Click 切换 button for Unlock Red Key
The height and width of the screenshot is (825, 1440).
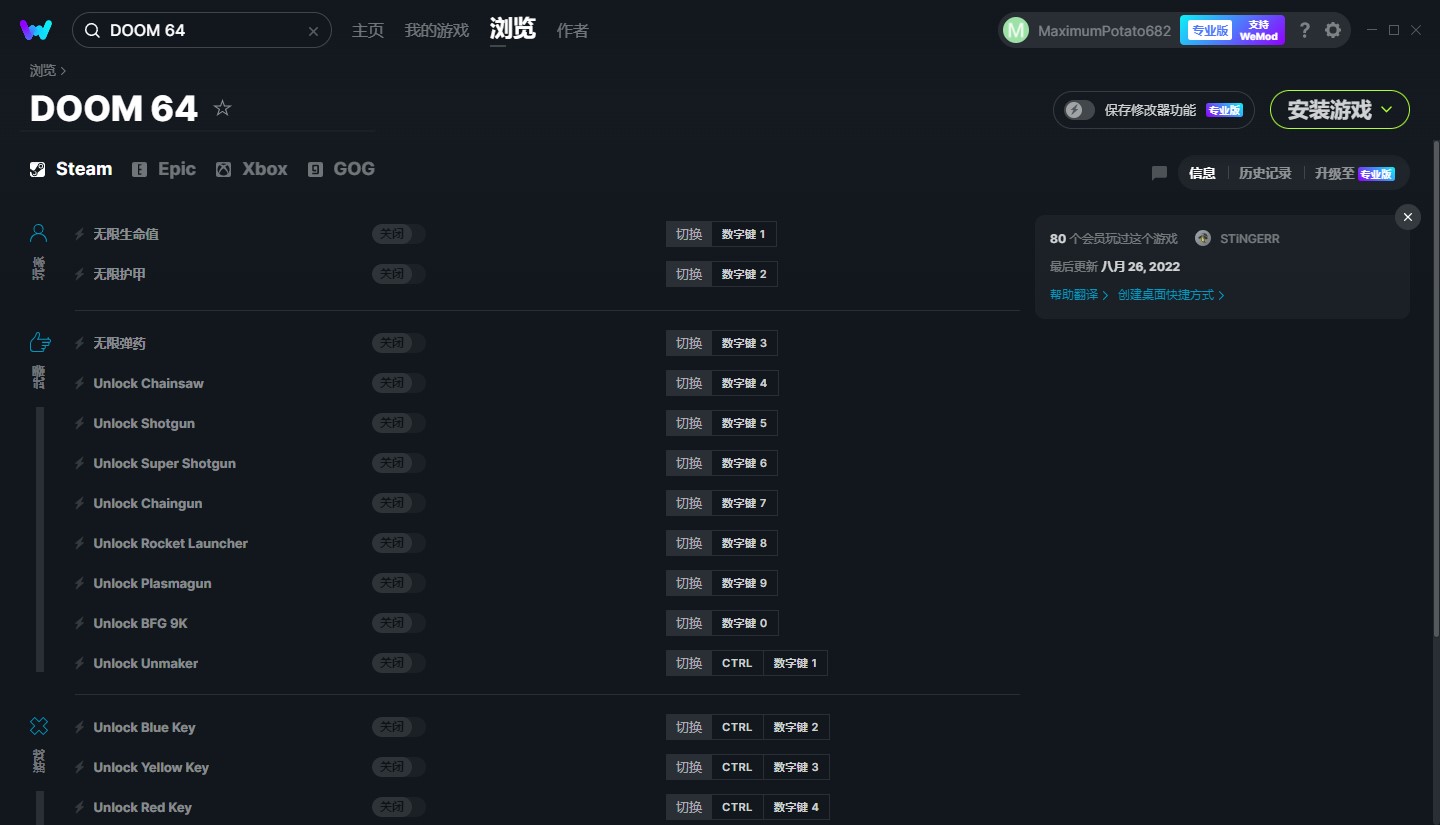click(689, 807)
